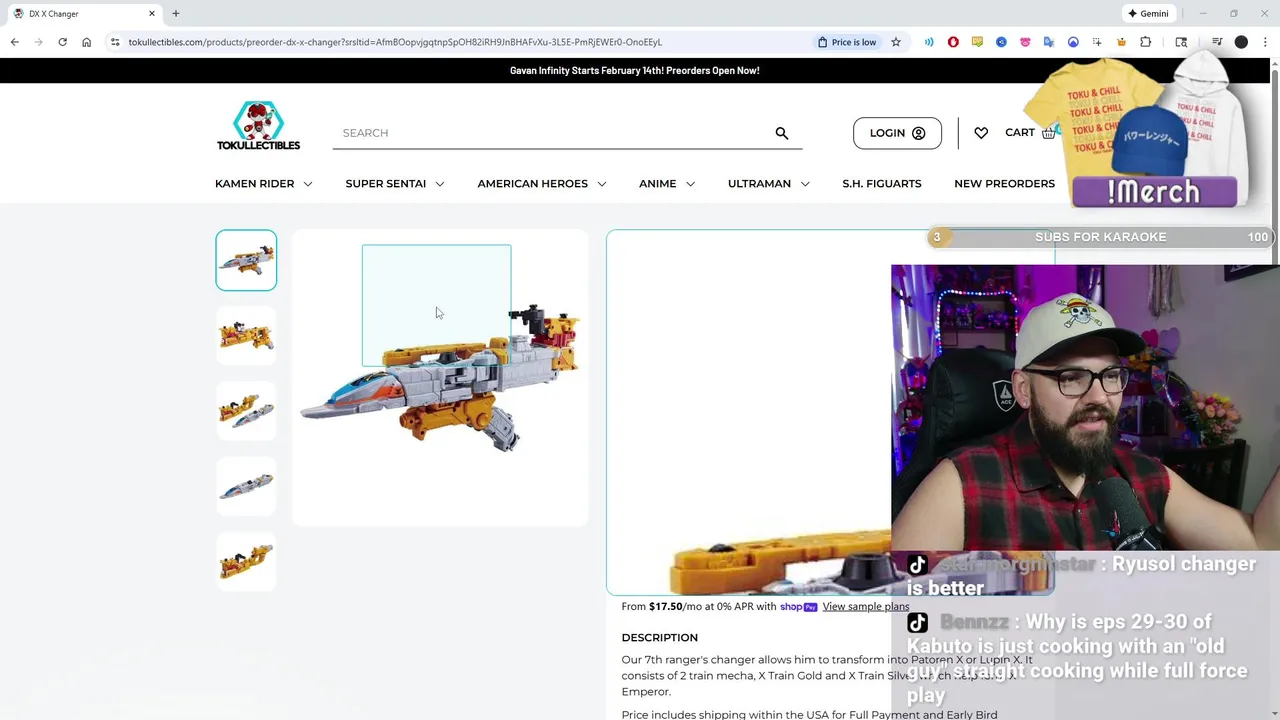
Task: Open the Chrome profile avatar
Action: [1241, 42]
